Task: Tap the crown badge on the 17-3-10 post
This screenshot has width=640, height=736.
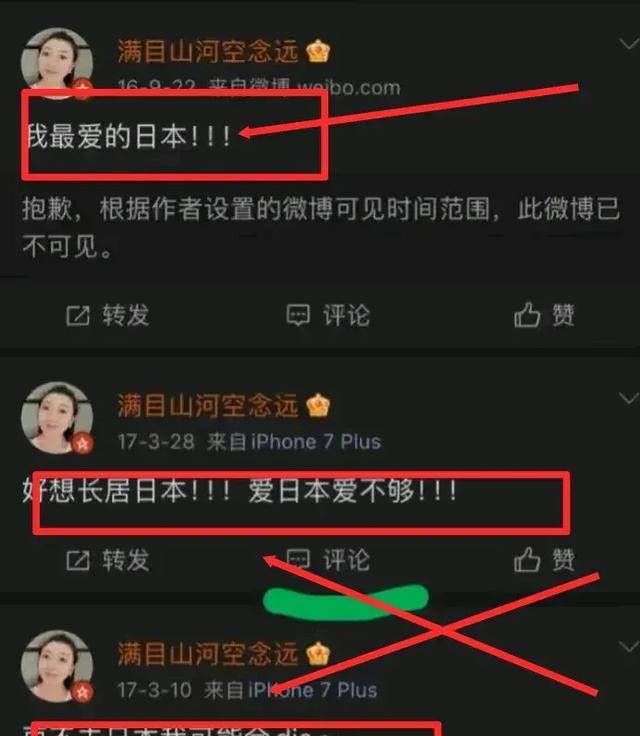Action: 318,653
